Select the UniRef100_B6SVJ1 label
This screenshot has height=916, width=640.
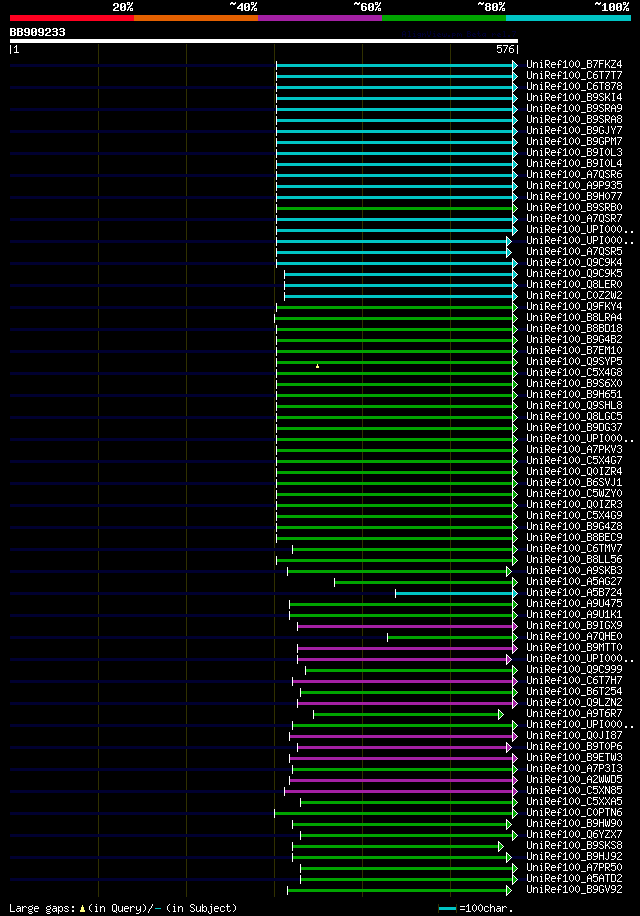[x=574, y=483]
